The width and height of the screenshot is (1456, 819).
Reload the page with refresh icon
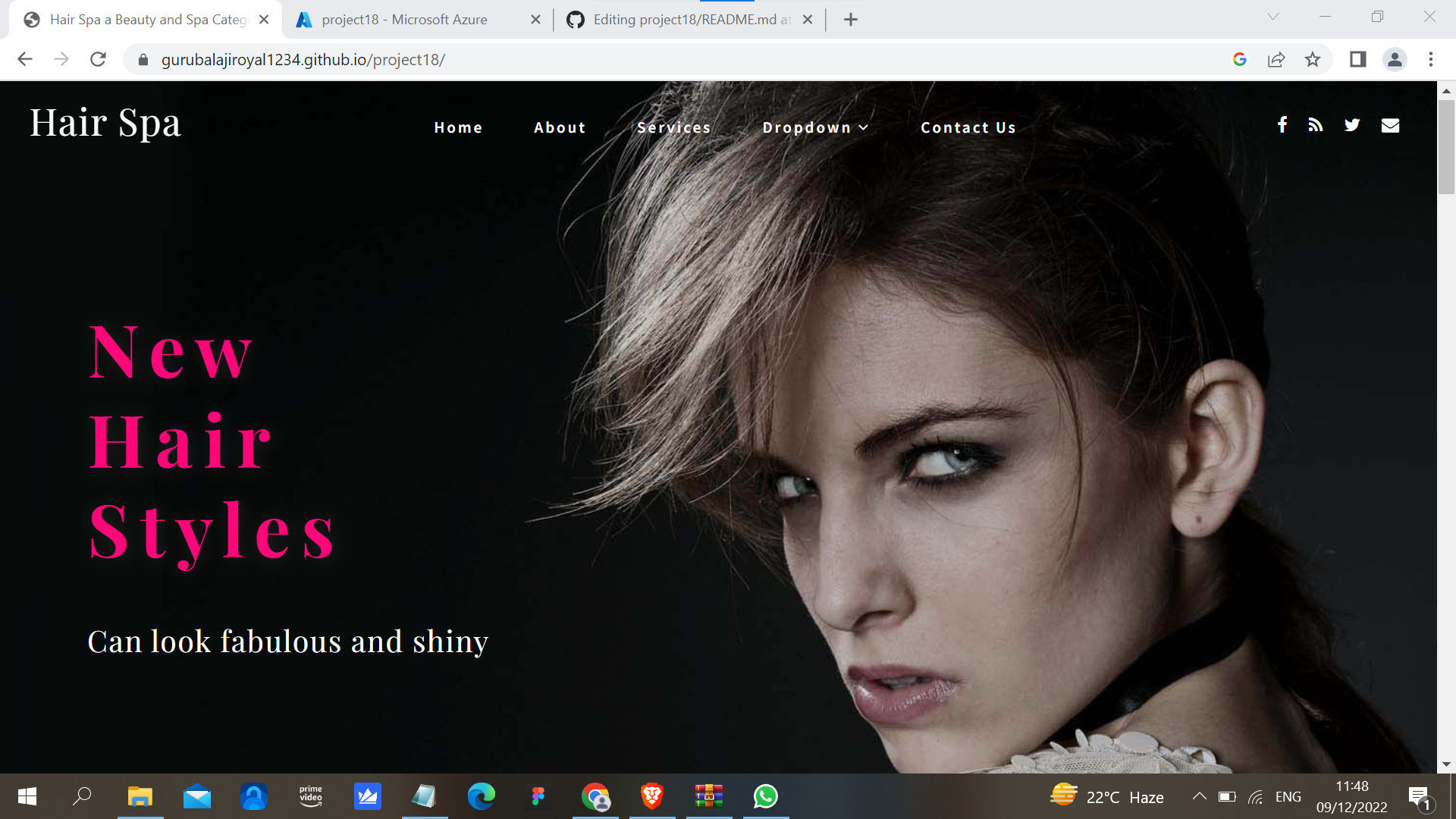pos(98,59)
